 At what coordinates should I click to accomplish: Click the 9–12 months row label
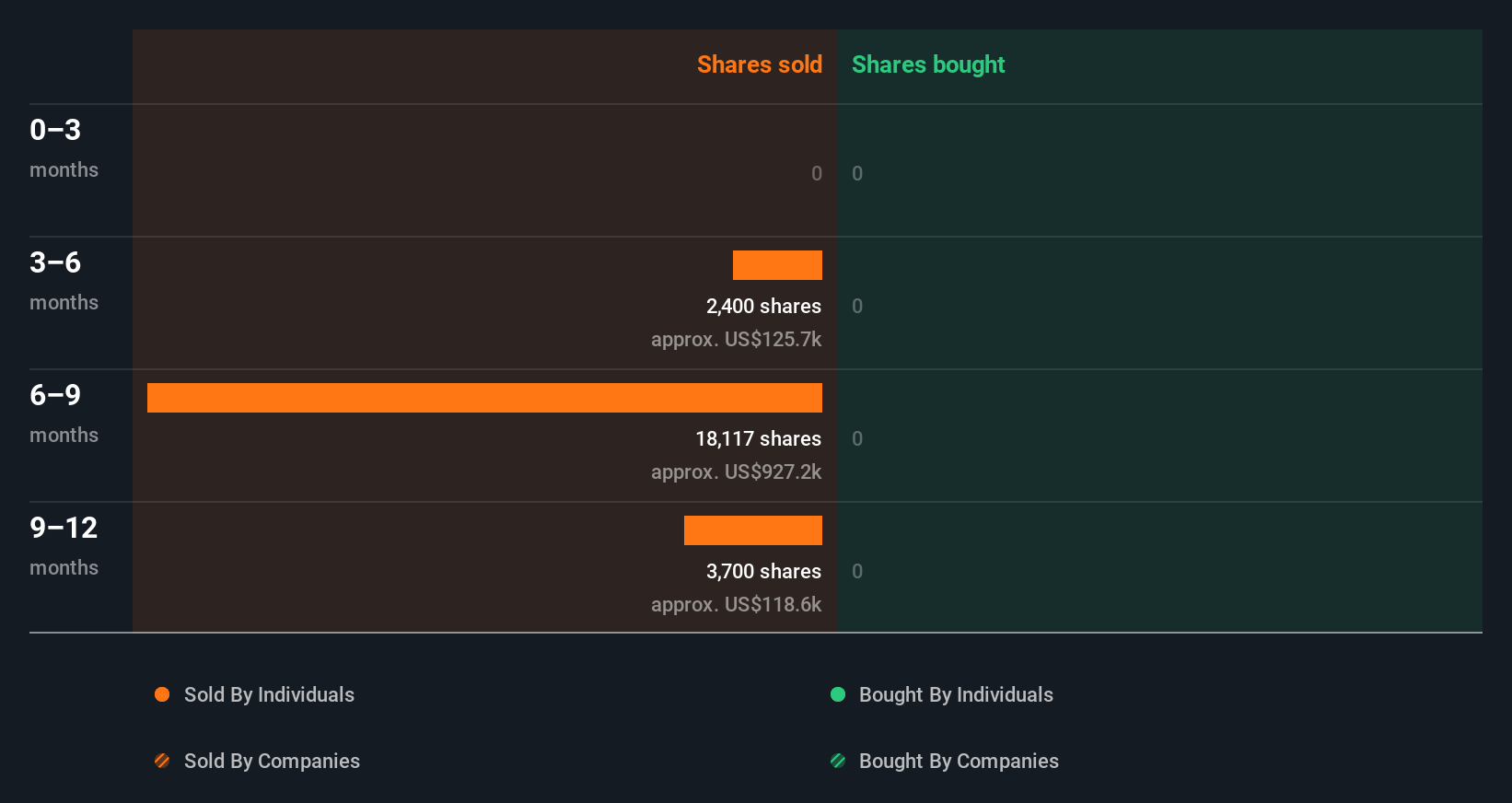coord(64,546)
